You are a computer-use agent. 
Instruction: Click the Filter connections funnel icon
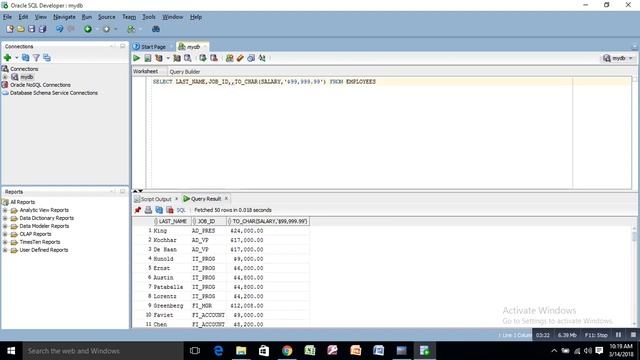coord(36,58)
